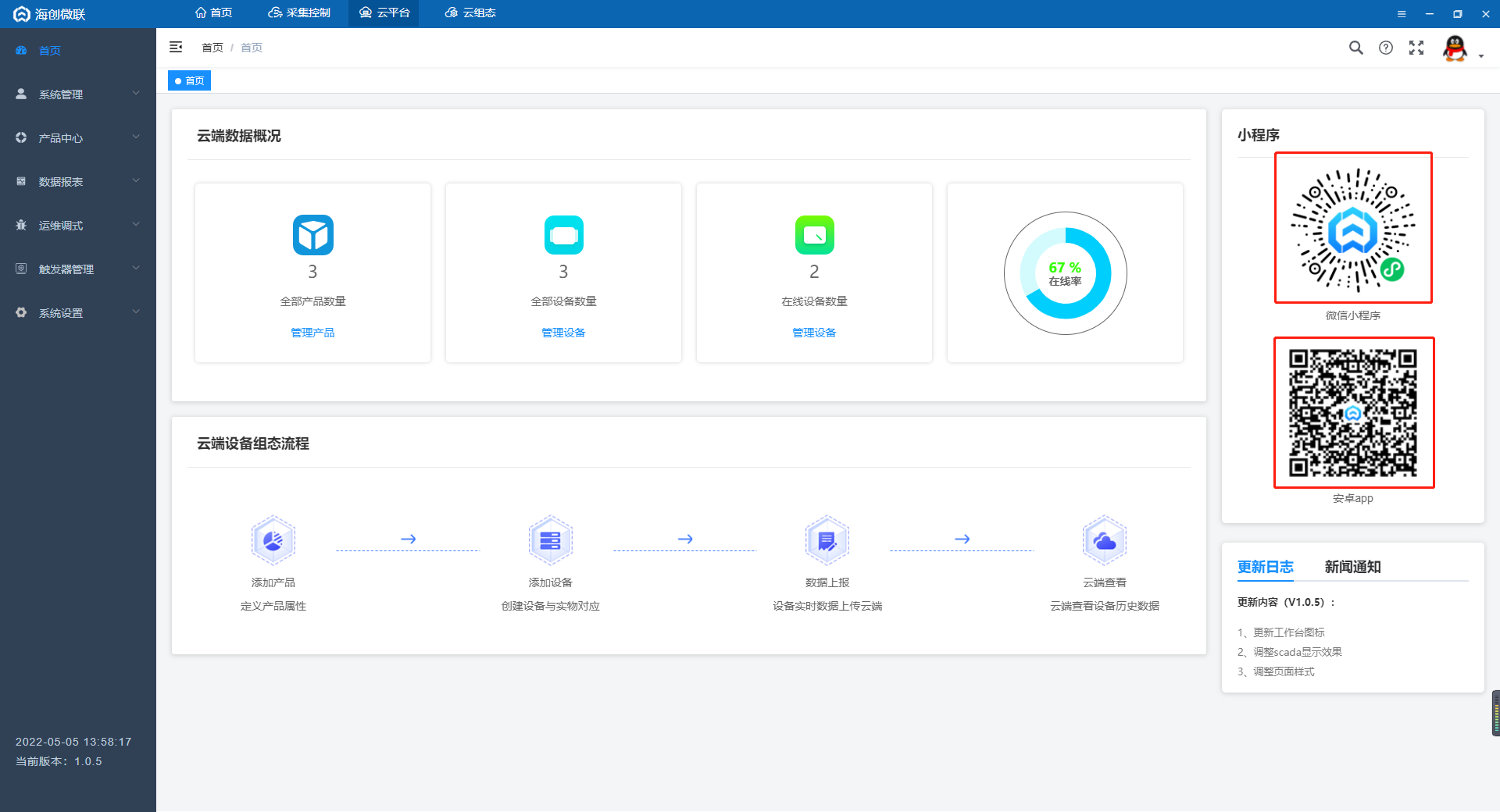1500x812 pixels.
Task: Click the 数据报表 sidebar icon
Action: pyautogui.click(x=21, y=181)
